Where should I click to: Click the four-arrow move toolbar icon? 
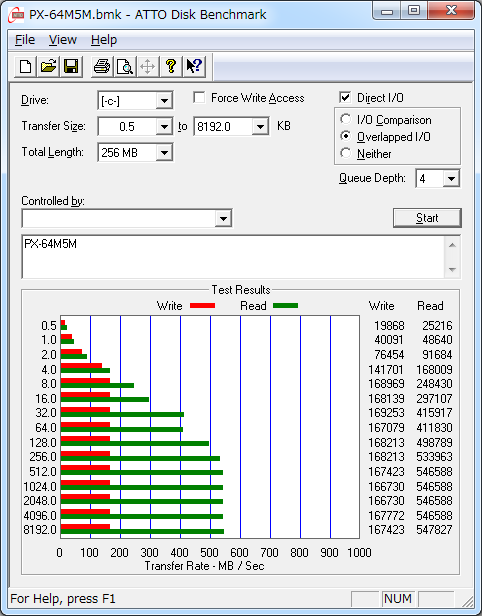point(148,66)
